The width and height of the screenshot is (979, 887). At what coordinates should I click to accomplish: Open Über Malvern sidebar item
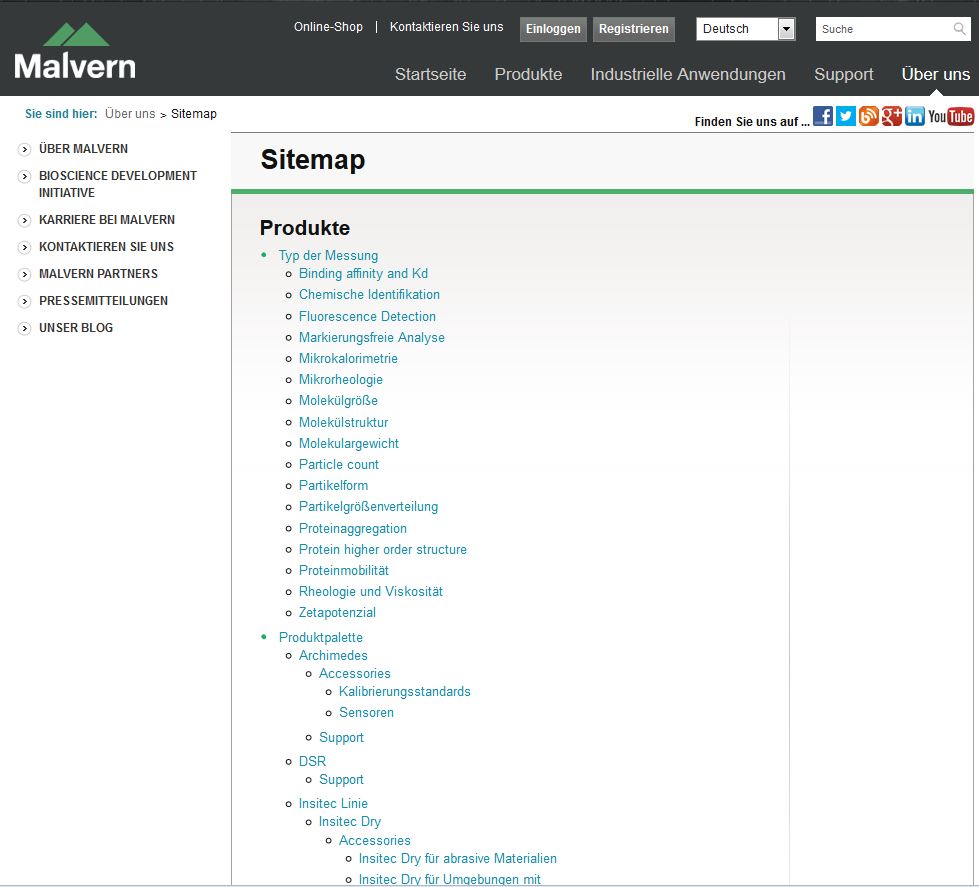tap(83, 149)
